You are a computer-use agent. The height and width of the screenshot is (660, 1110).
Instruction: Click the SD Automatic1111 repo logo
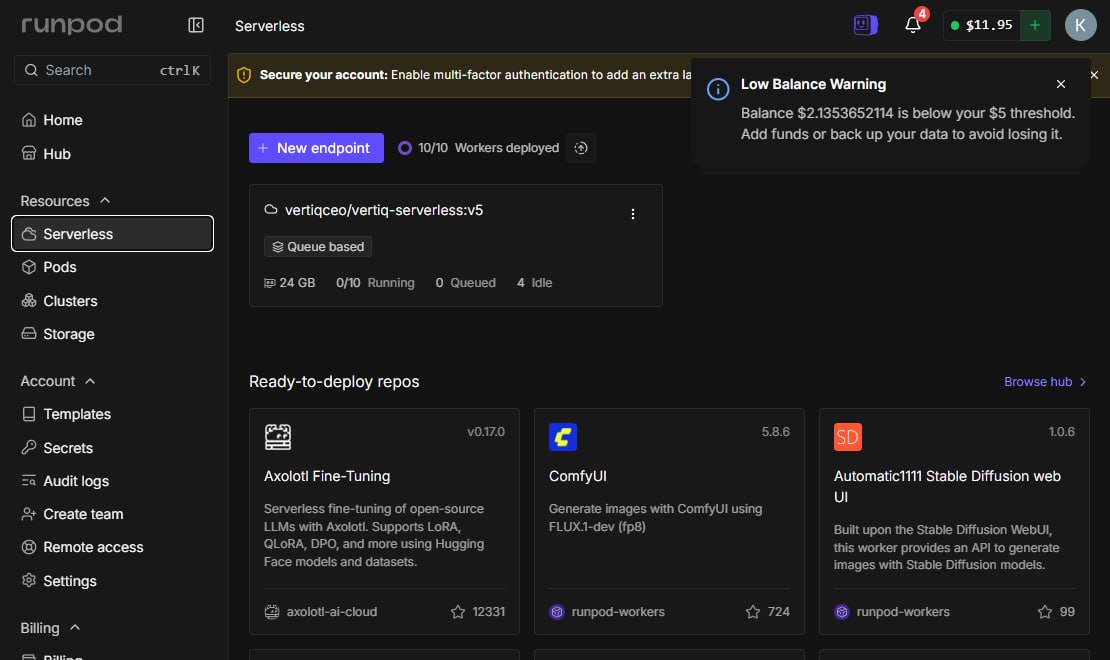847,437
